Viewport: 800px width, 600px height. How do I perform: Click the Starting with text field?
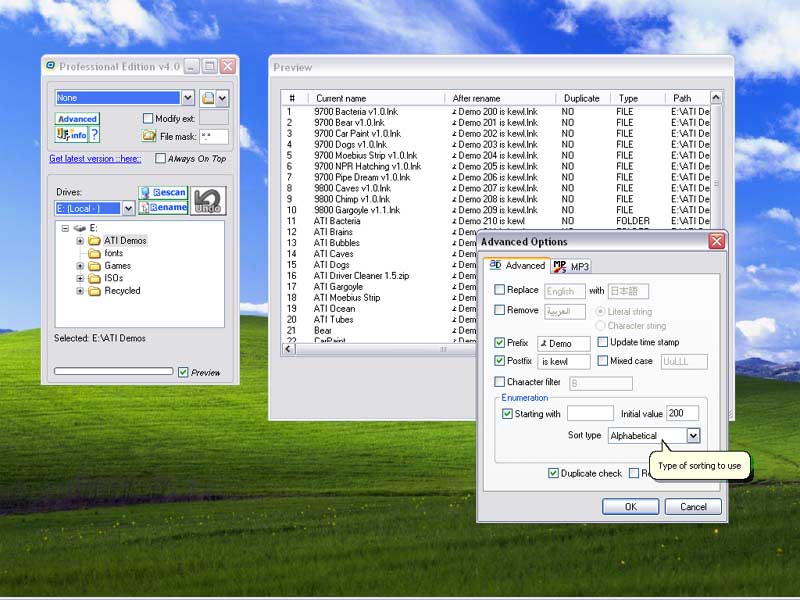point(590,413)
